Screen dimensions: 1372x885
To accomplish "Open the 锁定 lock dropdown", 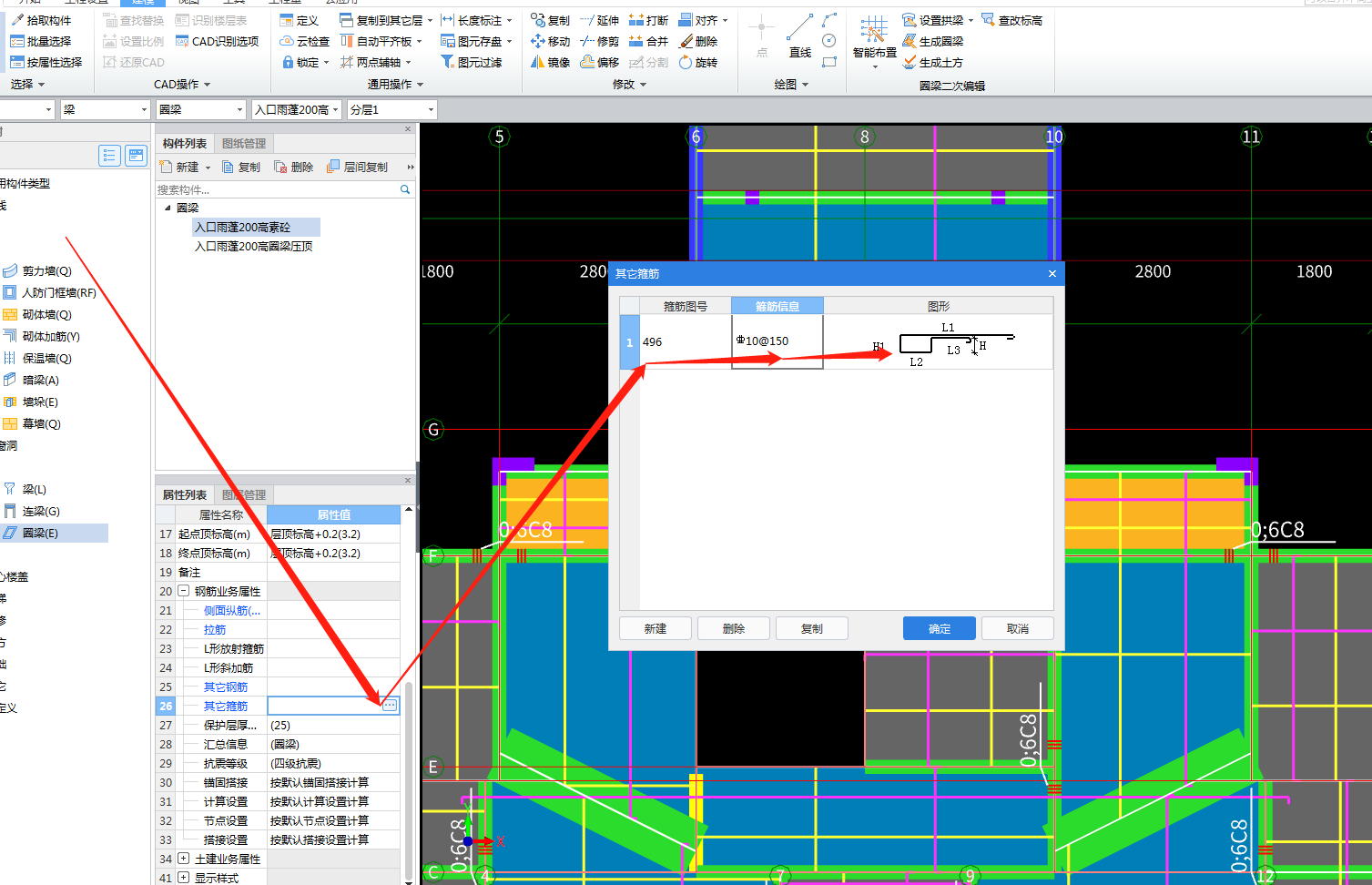I will pyautogui.click(x=326, y=62).
